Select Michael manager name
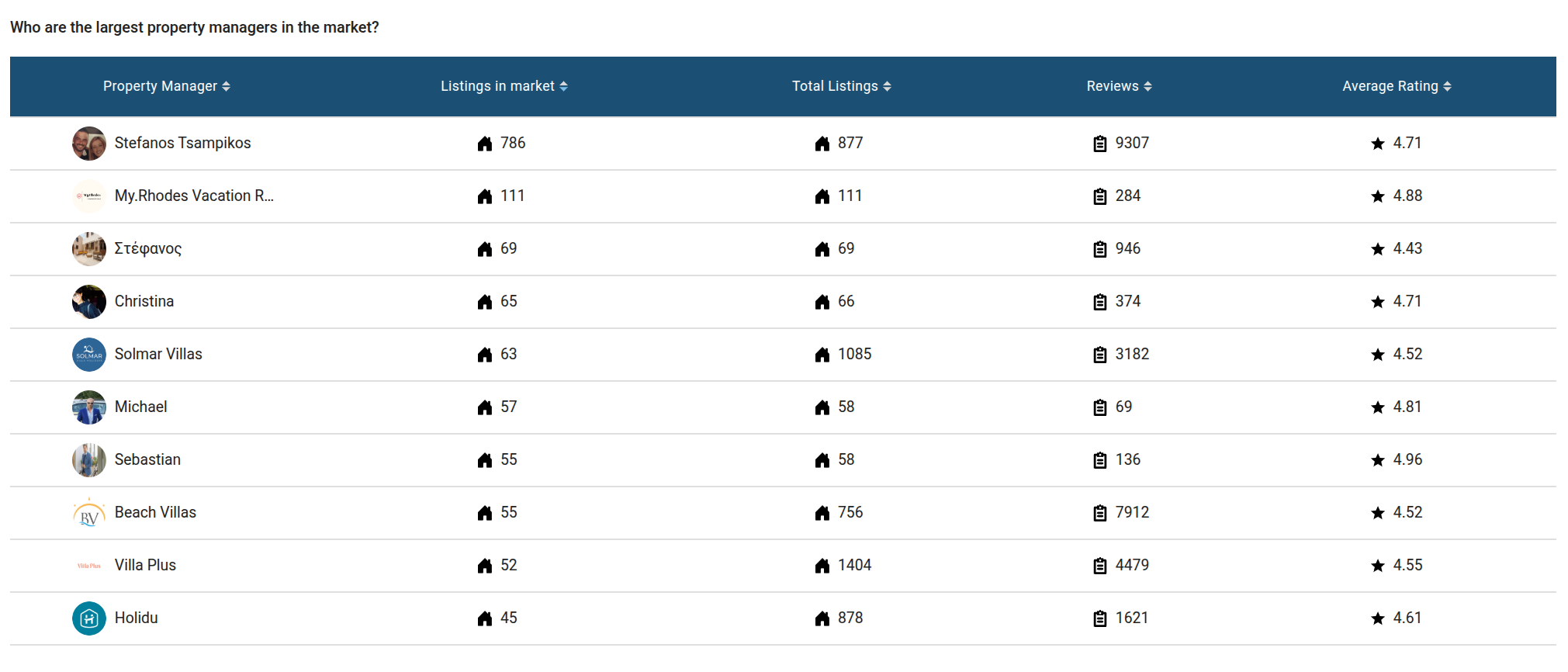This screenshot has width=1568, height=672. tap(140, 407)
